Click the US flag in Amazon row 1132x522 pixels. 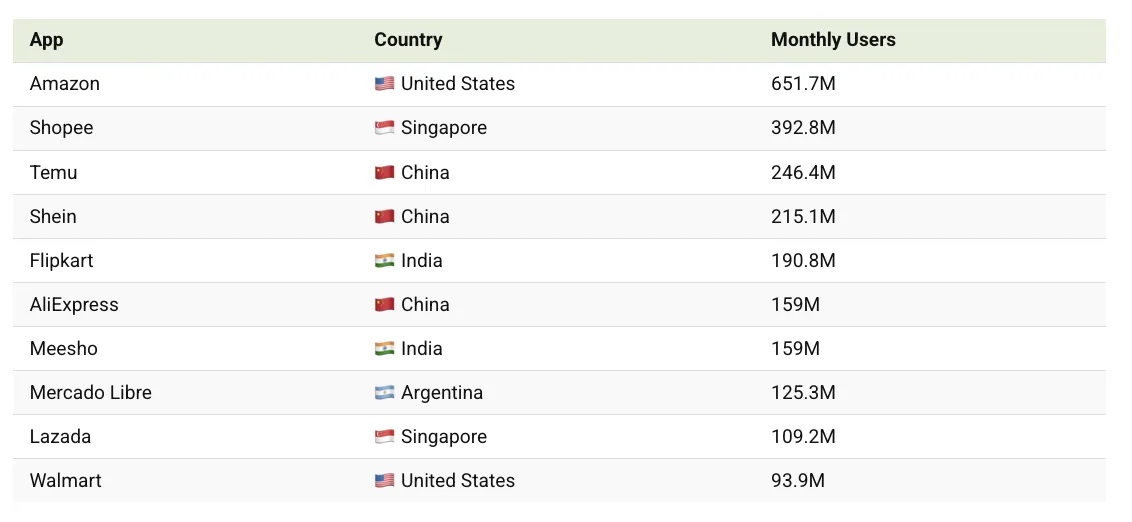[x=384, y=84]
